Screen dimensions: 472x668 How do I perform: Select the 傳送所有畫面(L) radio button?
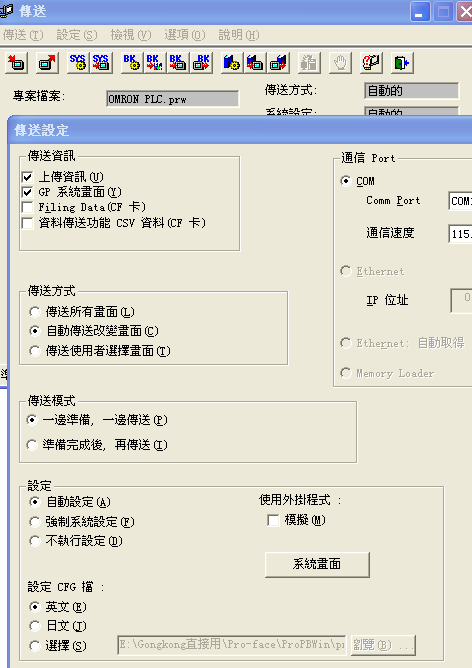pos(35,312)
